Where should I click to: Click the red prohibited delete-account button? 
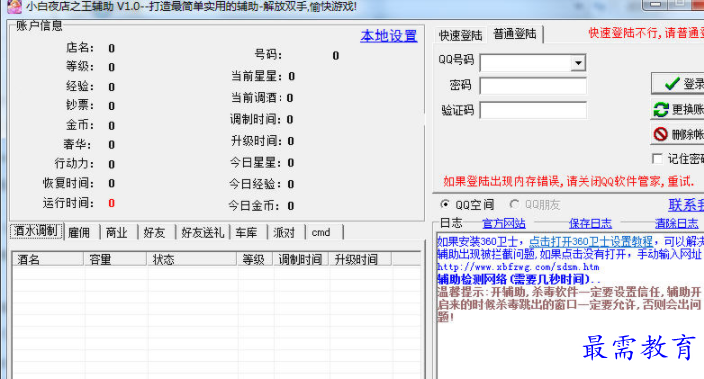click(678, 134)
